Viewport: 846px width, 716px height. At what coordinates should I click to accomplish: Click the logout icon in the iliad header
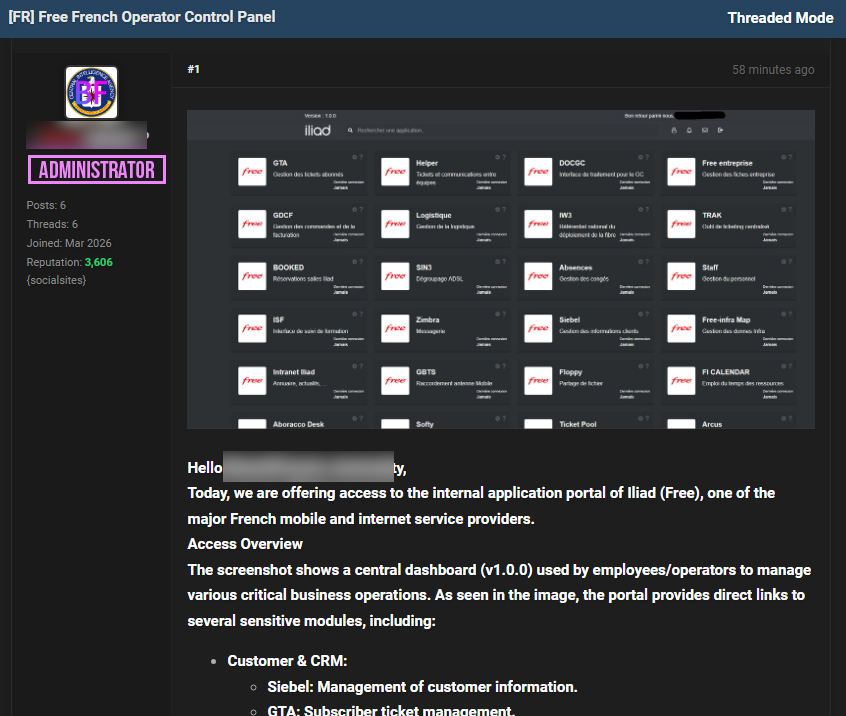click(720, 130)
